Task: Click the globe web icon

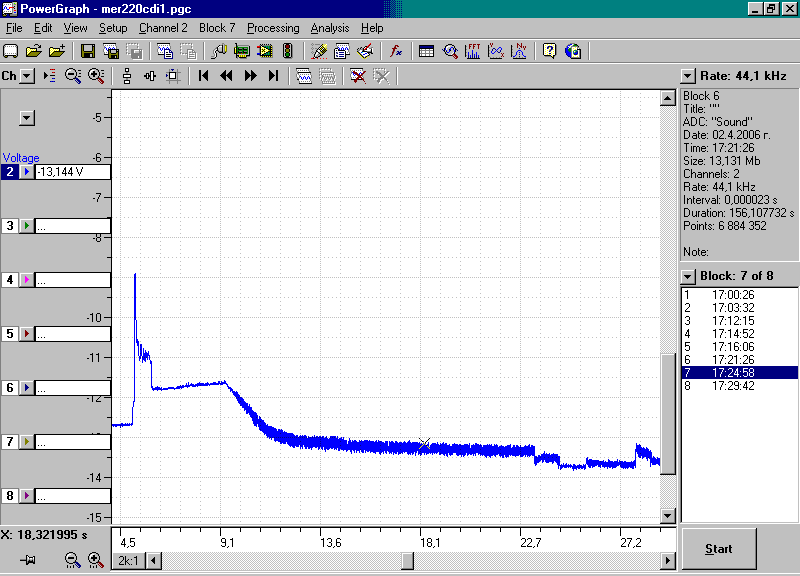Action: tap(573, 51)
